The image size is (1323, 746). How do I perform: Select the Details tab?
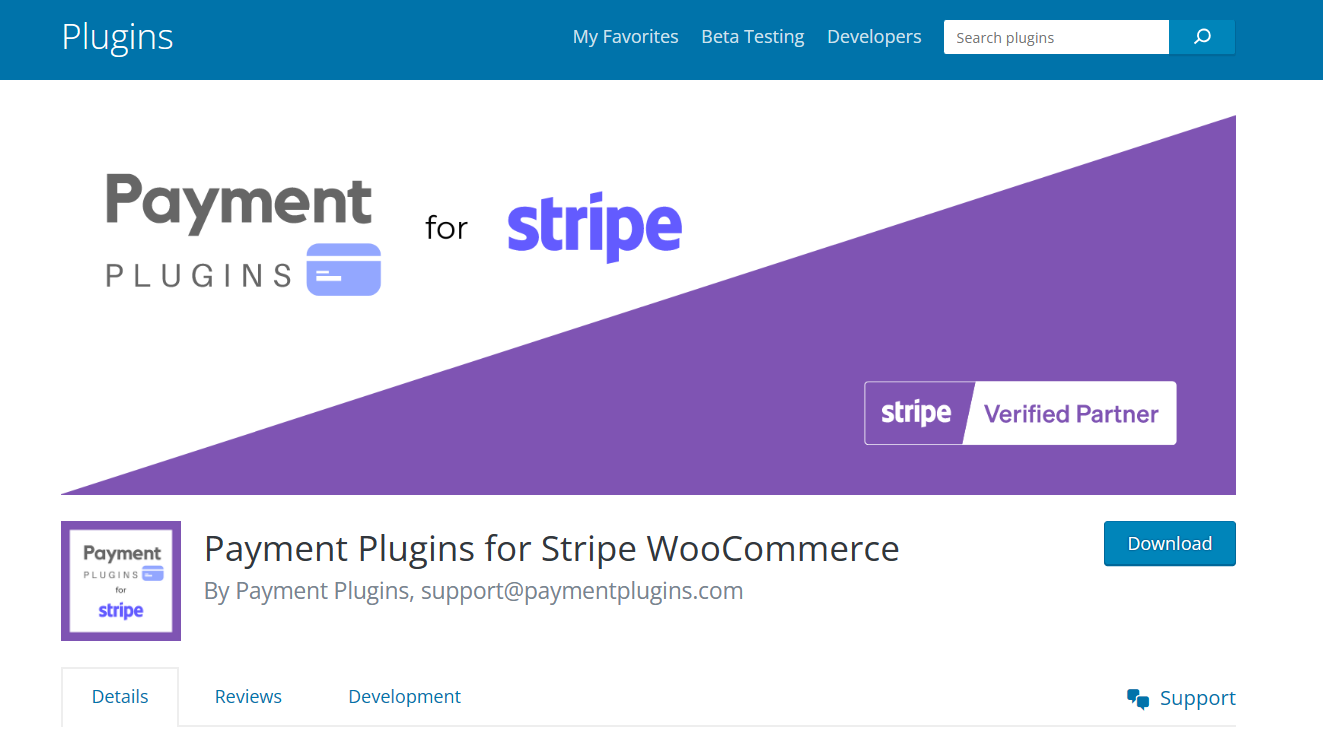click(x=120, y=697)
